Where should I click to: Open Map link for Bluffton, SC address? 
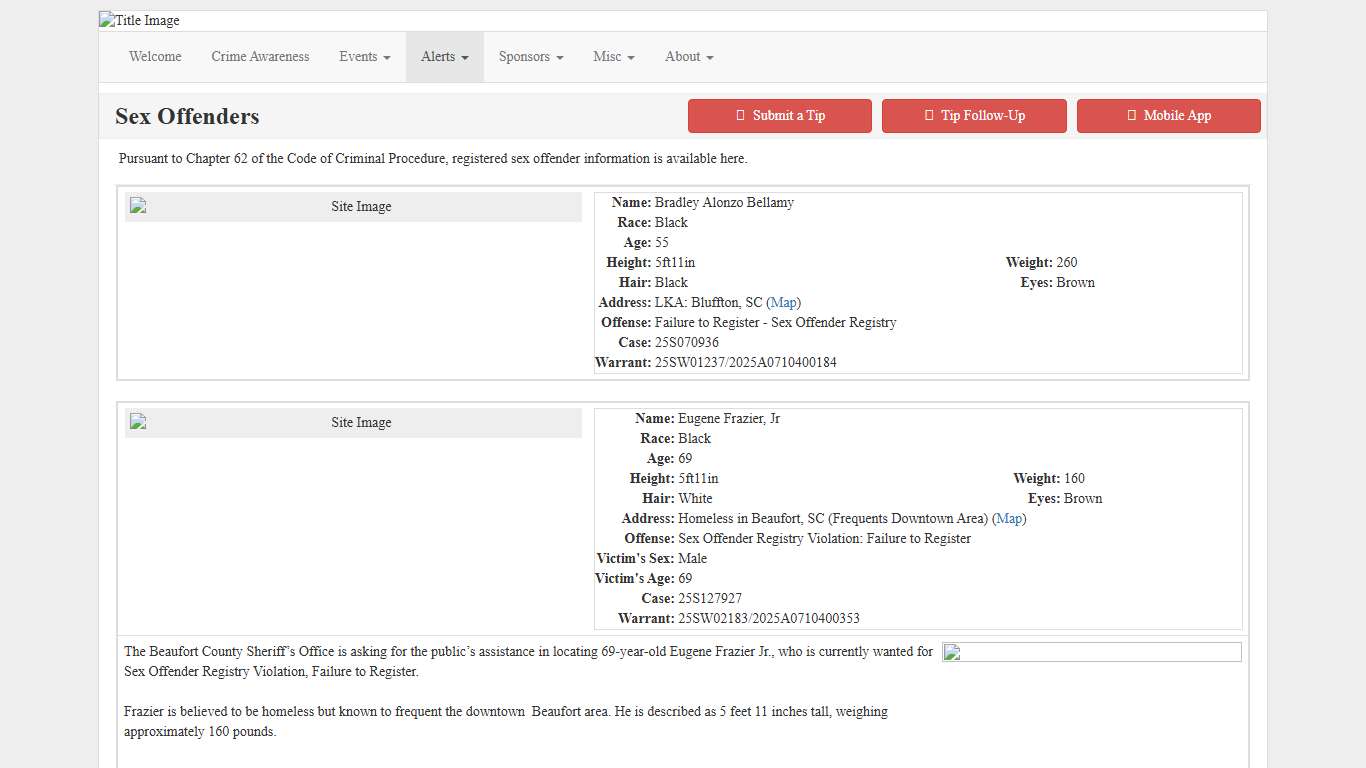coord(784,303)
